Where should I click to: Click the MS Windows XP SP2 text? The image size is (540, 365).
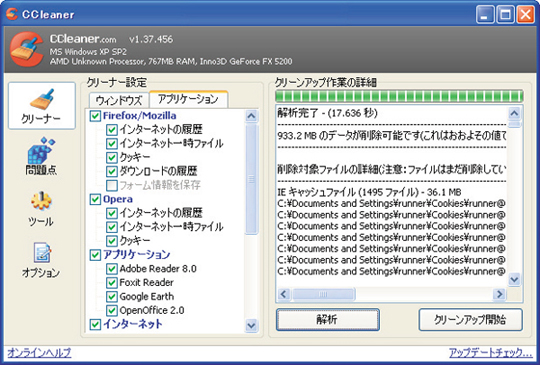click(88, 52)
